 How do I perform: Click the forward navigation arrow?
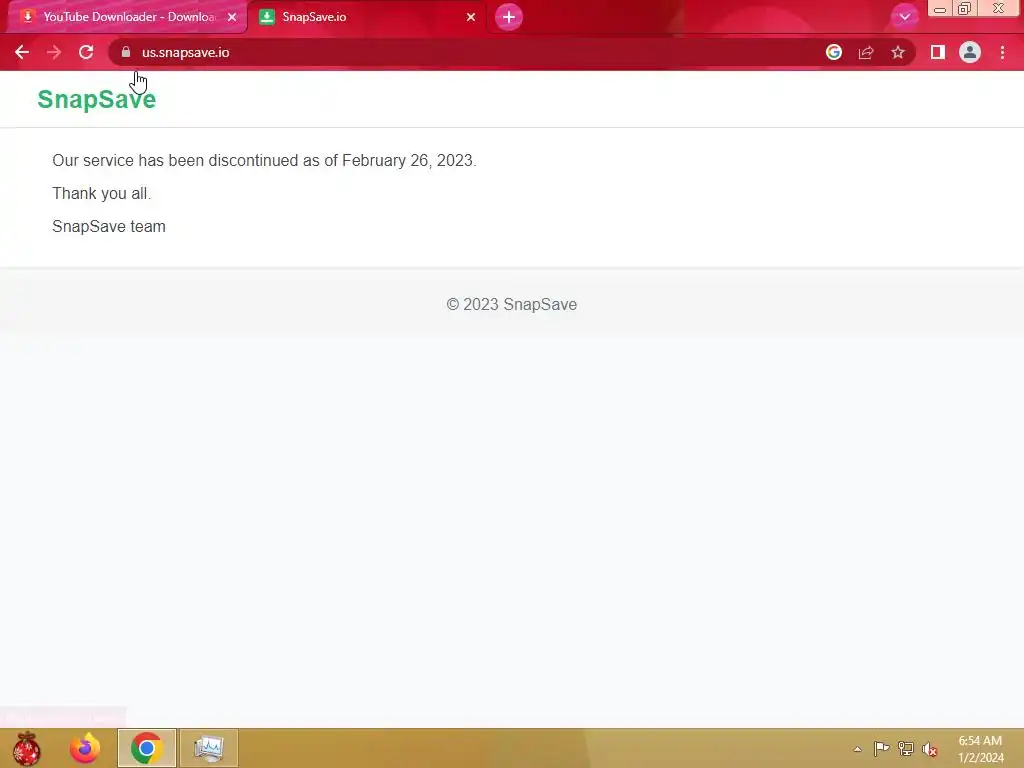(x=54, y=52)
